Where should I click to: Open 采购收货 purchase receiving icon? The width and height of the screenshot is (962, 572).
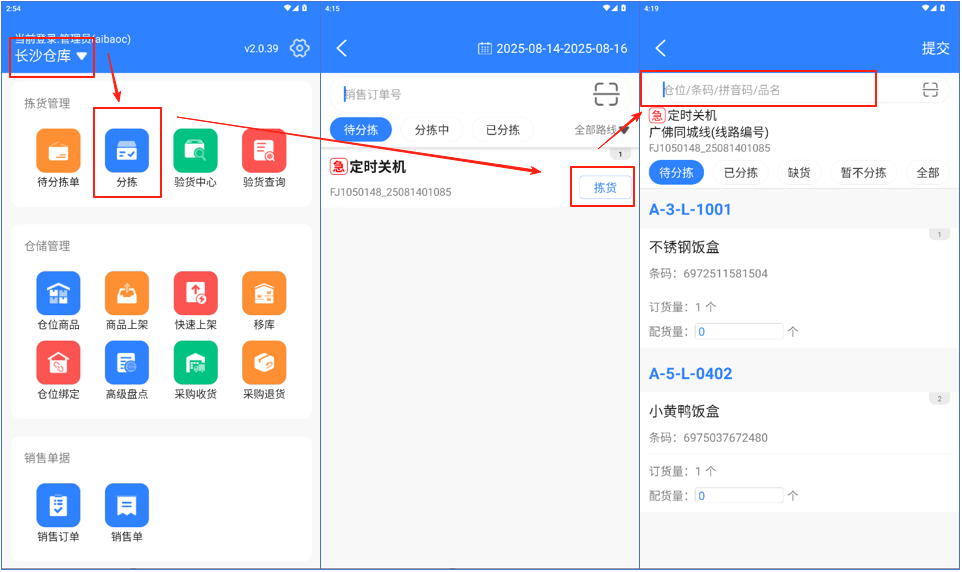coord(195,363)
